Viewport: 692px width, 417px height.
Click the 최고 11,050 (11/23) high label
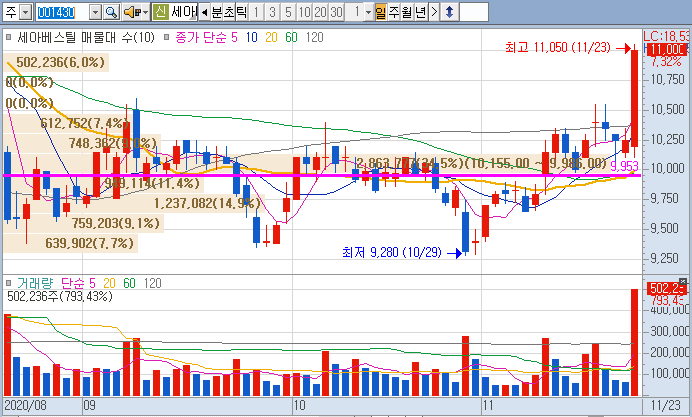tap(558, 47)
